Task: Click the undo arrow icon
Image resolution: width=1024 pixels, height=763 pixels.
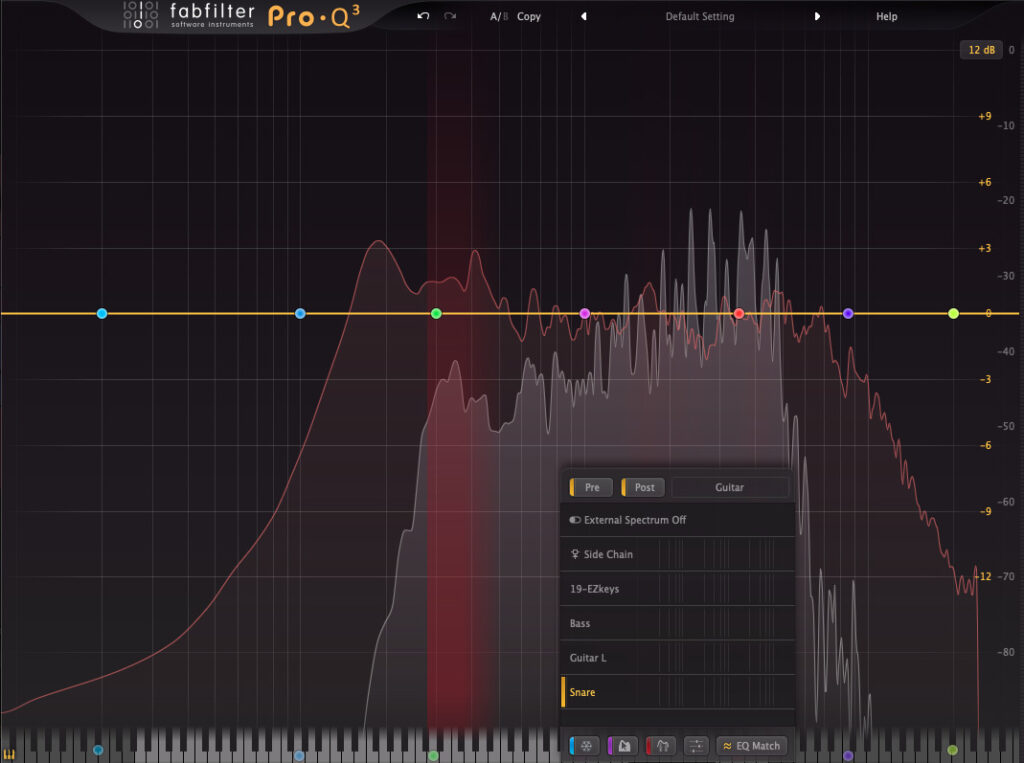Action: [424, 17]
